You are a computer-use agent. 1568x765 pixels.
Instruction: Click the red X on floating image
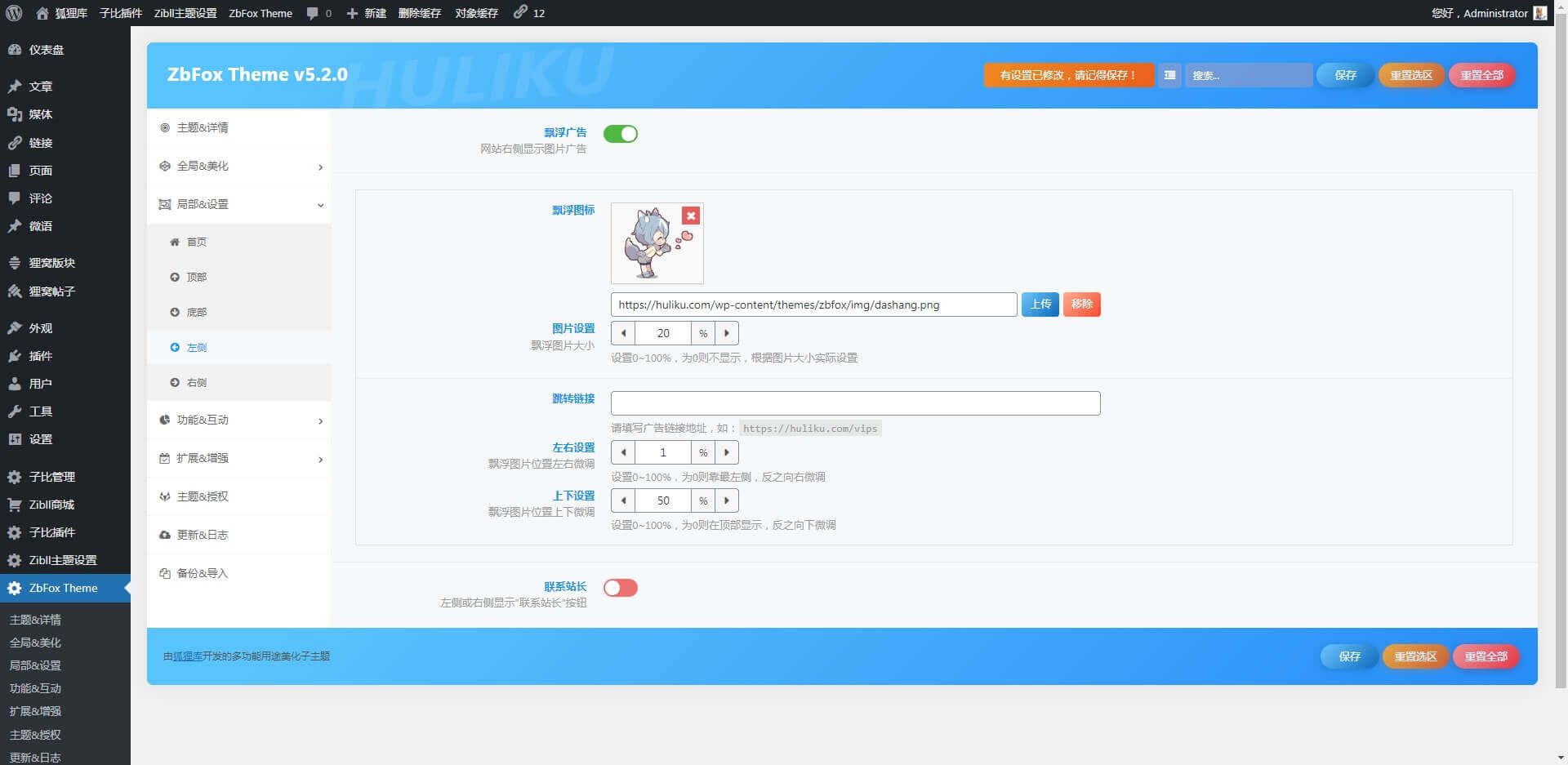tap(691, 216)
